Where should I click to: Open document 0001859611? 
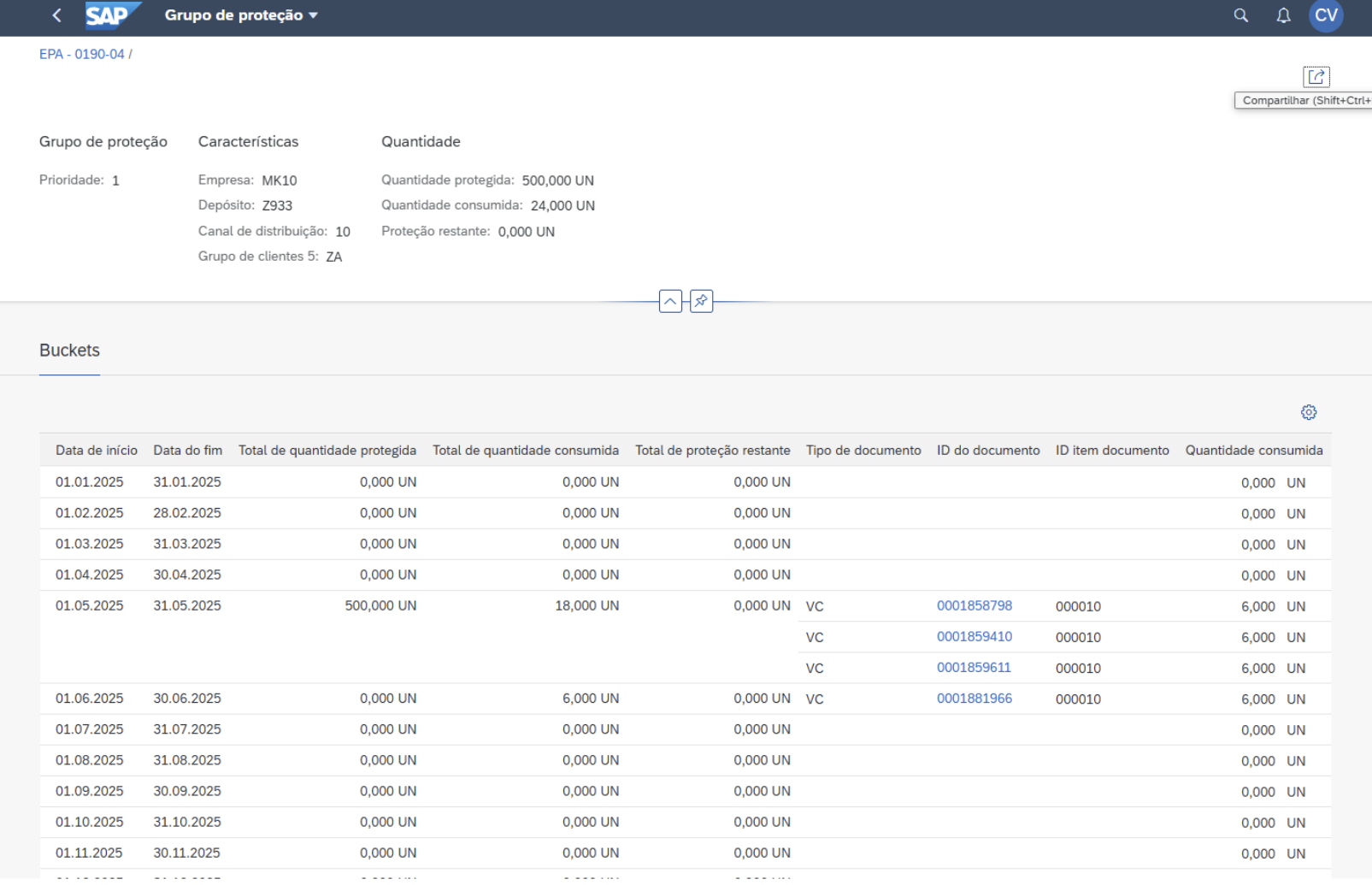point(974,667)
